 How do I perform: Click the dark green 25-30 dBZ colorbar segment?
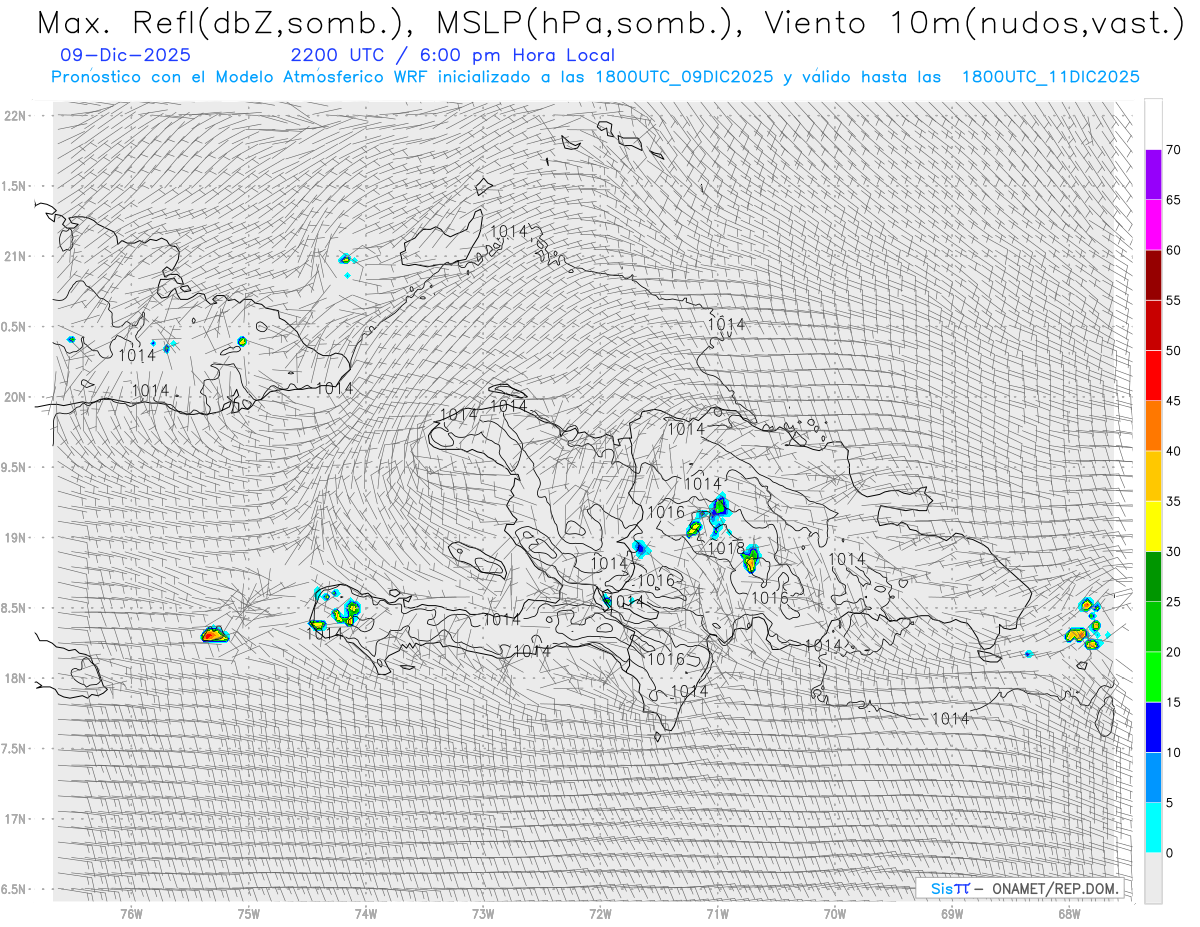click(x=1153, y=576)
